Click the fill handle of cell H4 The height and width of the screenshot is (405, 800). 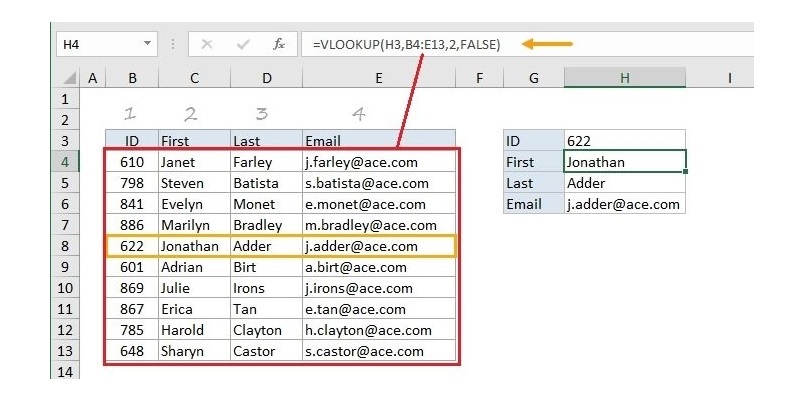click(x=685, y=171)
